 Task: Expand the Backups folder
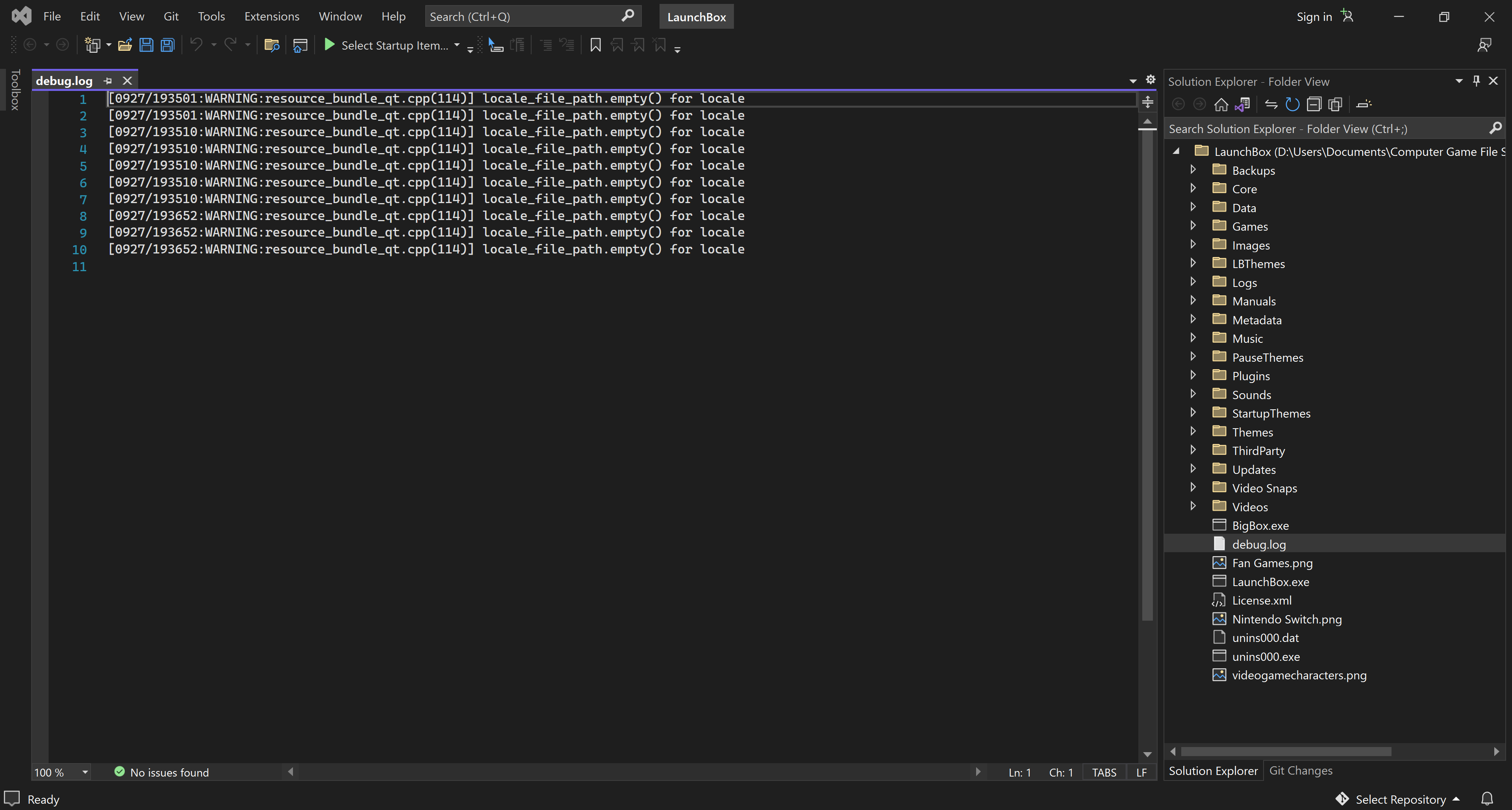tap(1193, 170)
